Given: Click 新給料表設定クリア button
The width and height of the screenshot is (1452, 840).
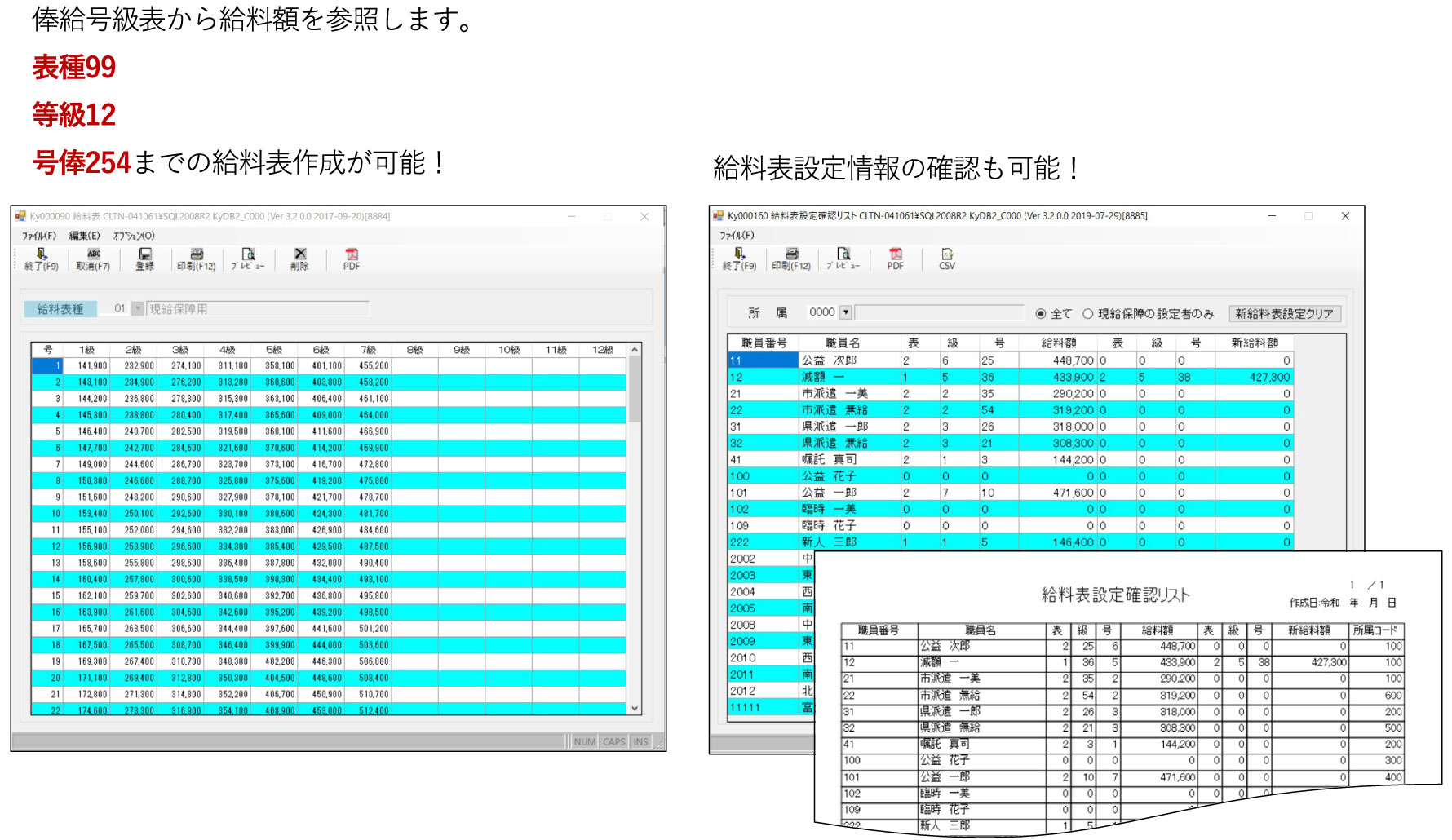Looking at the screenshot, I should (x=1284, y=314).
